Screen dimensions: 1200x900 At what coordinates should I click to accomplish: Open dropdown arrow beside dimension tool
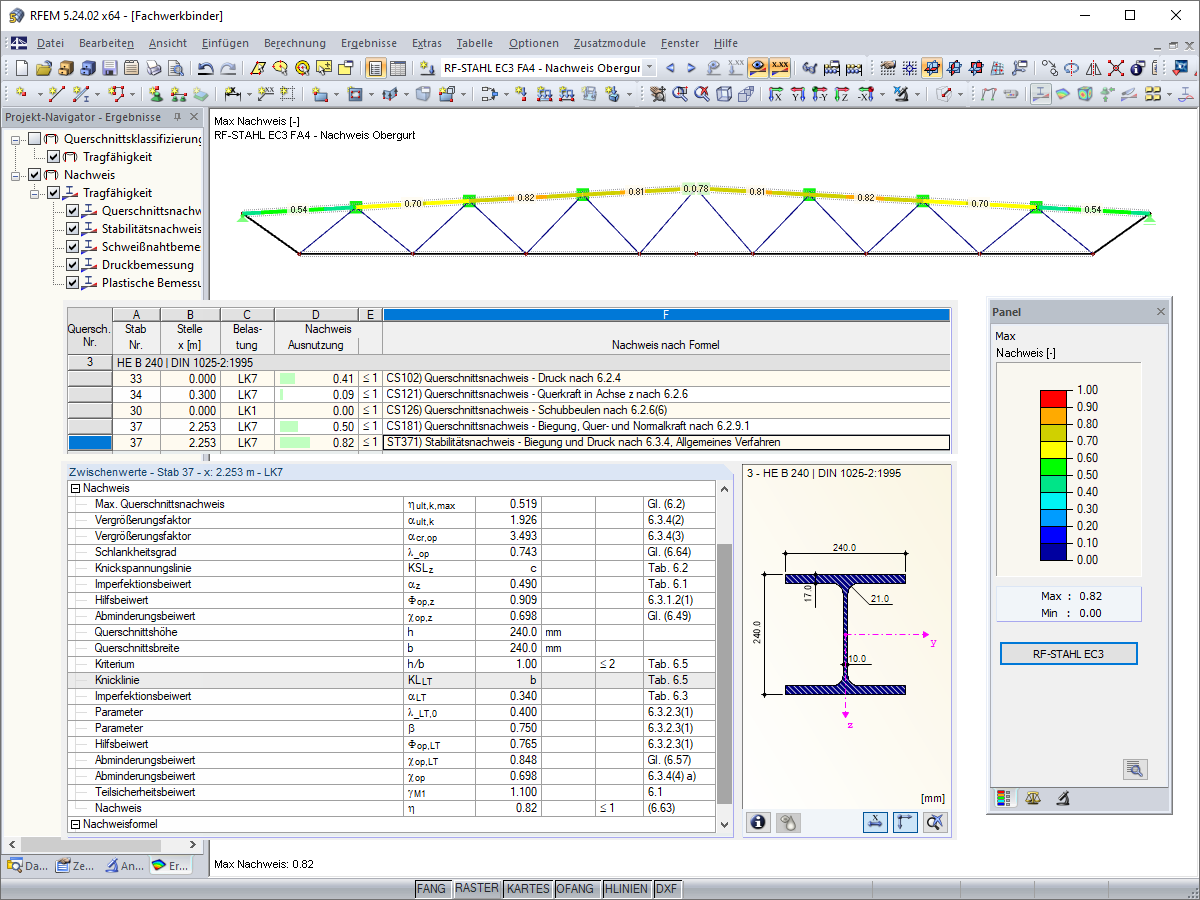pos(247,94)
